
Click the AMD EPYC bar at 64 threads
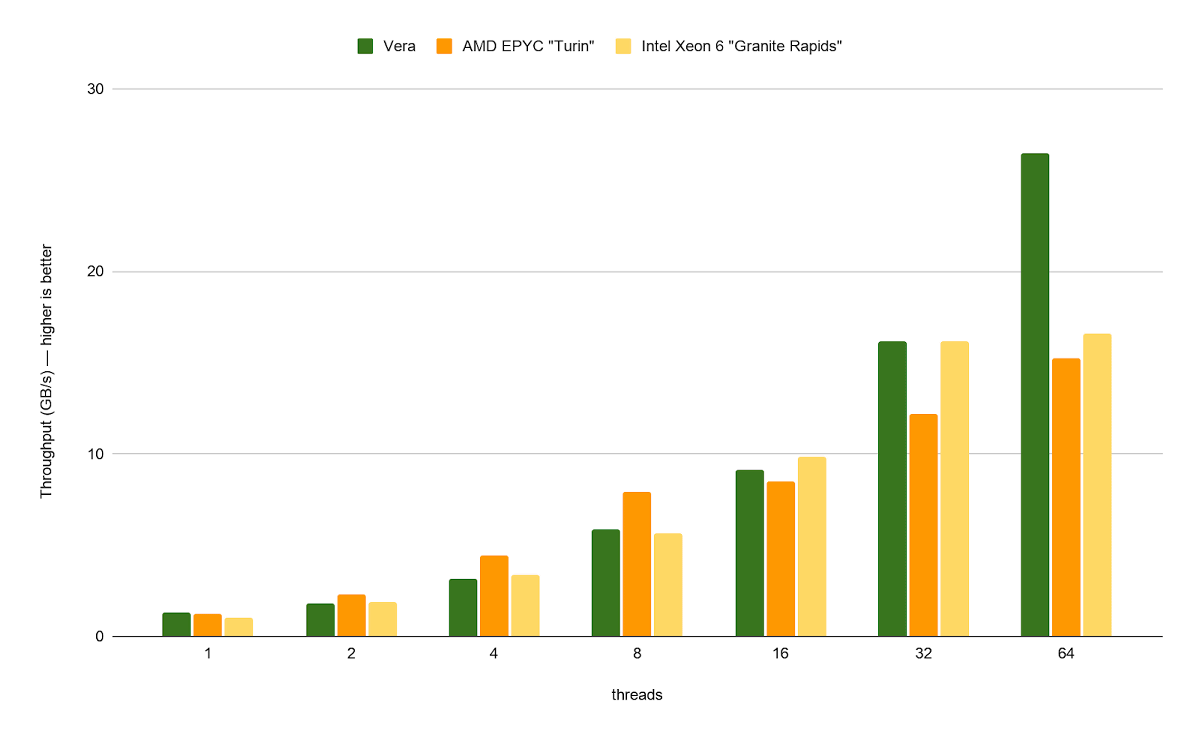click(x=1066, y=497)
